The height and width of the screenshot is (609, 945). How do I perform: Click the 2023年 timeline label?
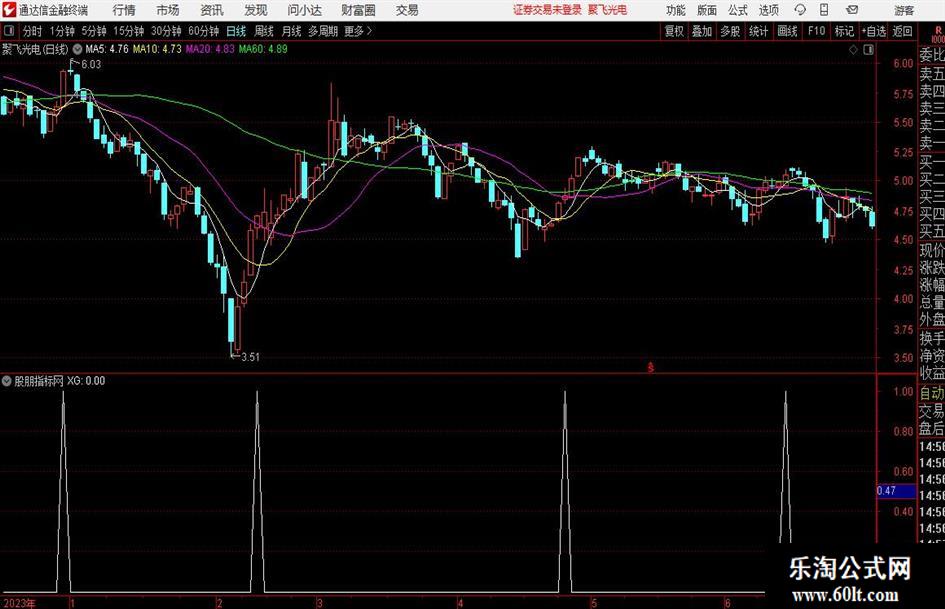19,603
